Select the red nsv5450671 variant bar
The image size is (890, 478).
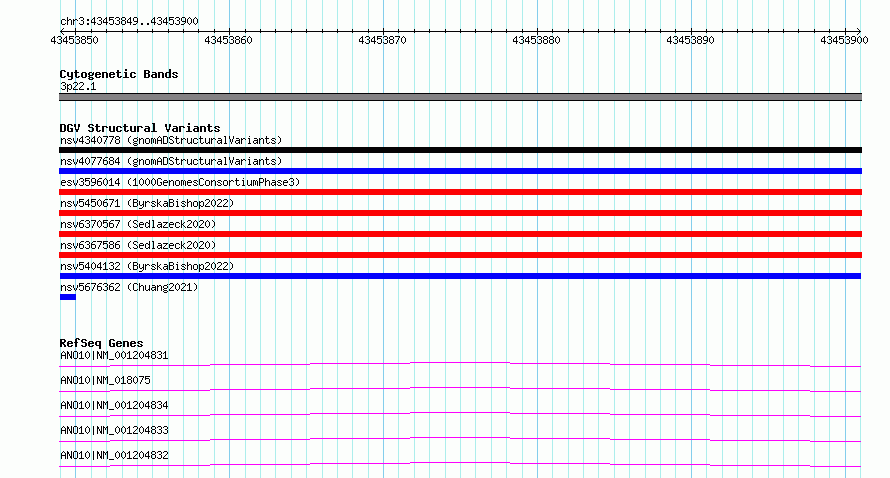point(460,213)
